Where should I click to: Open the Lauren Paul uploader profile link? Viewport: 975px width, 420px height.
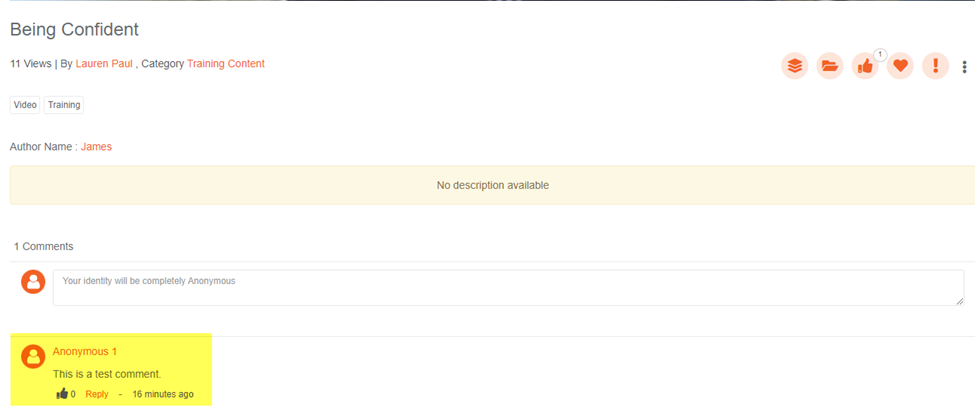point(104,64)
